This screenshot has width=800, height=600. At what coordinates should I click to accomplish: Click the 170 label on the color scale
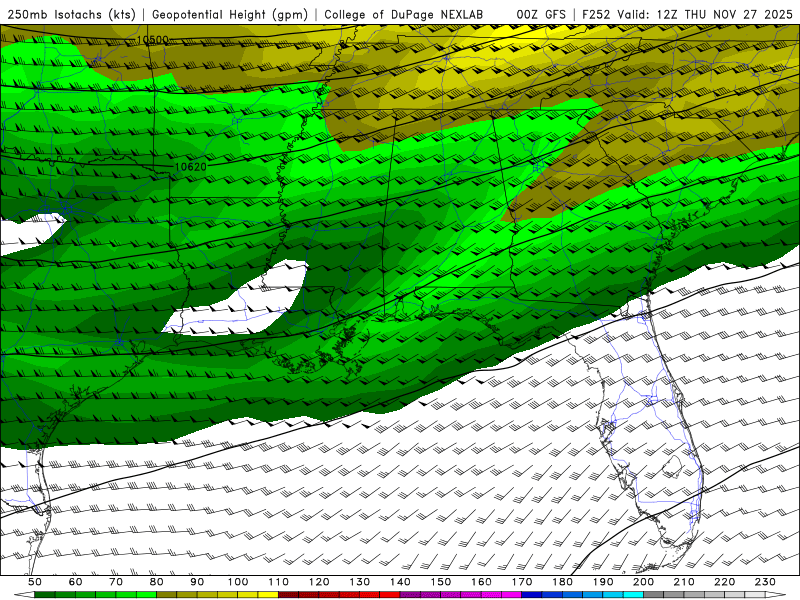522,582
